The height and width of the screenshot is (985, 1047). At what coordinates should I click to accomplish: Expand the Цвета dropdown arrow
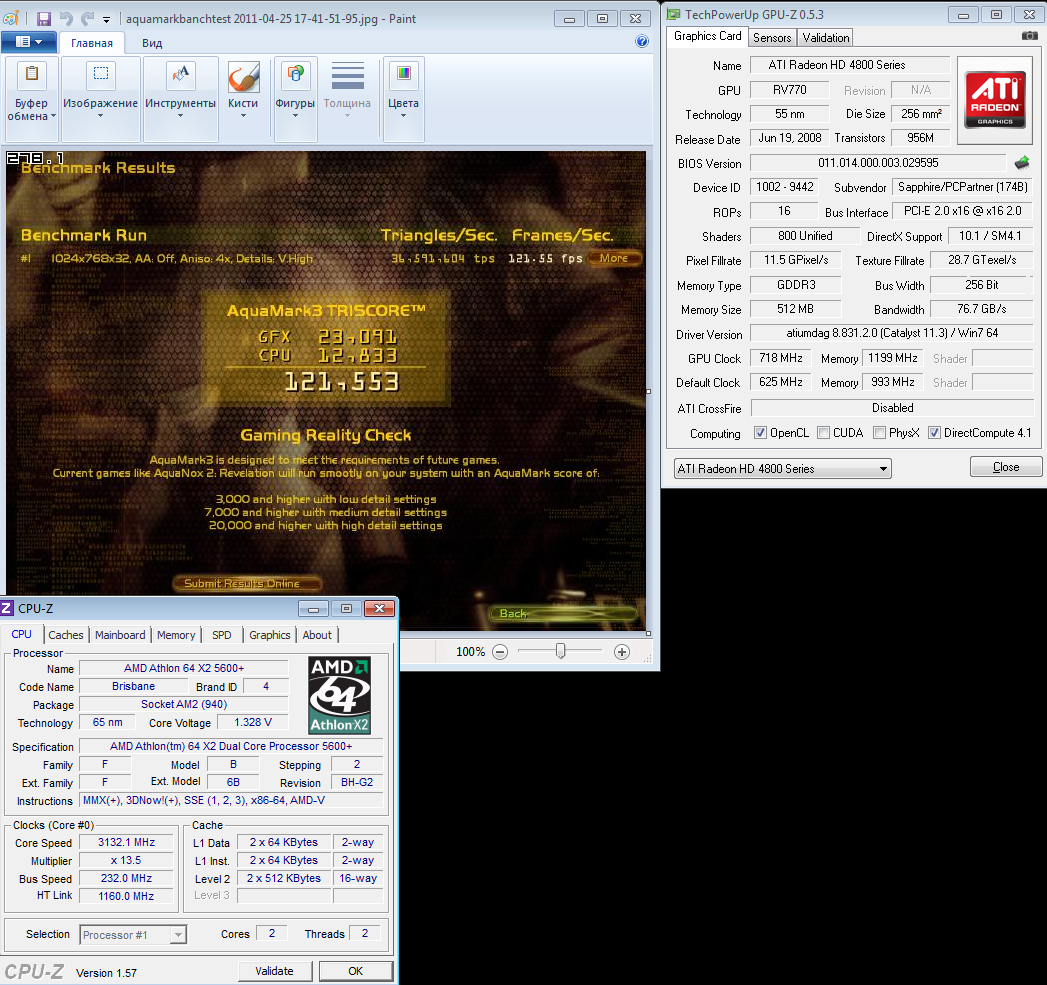click(x=403, y=116)
